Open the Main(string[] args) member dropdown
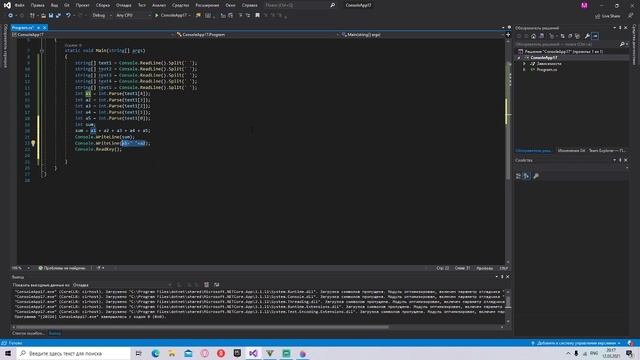 point(422,35)
